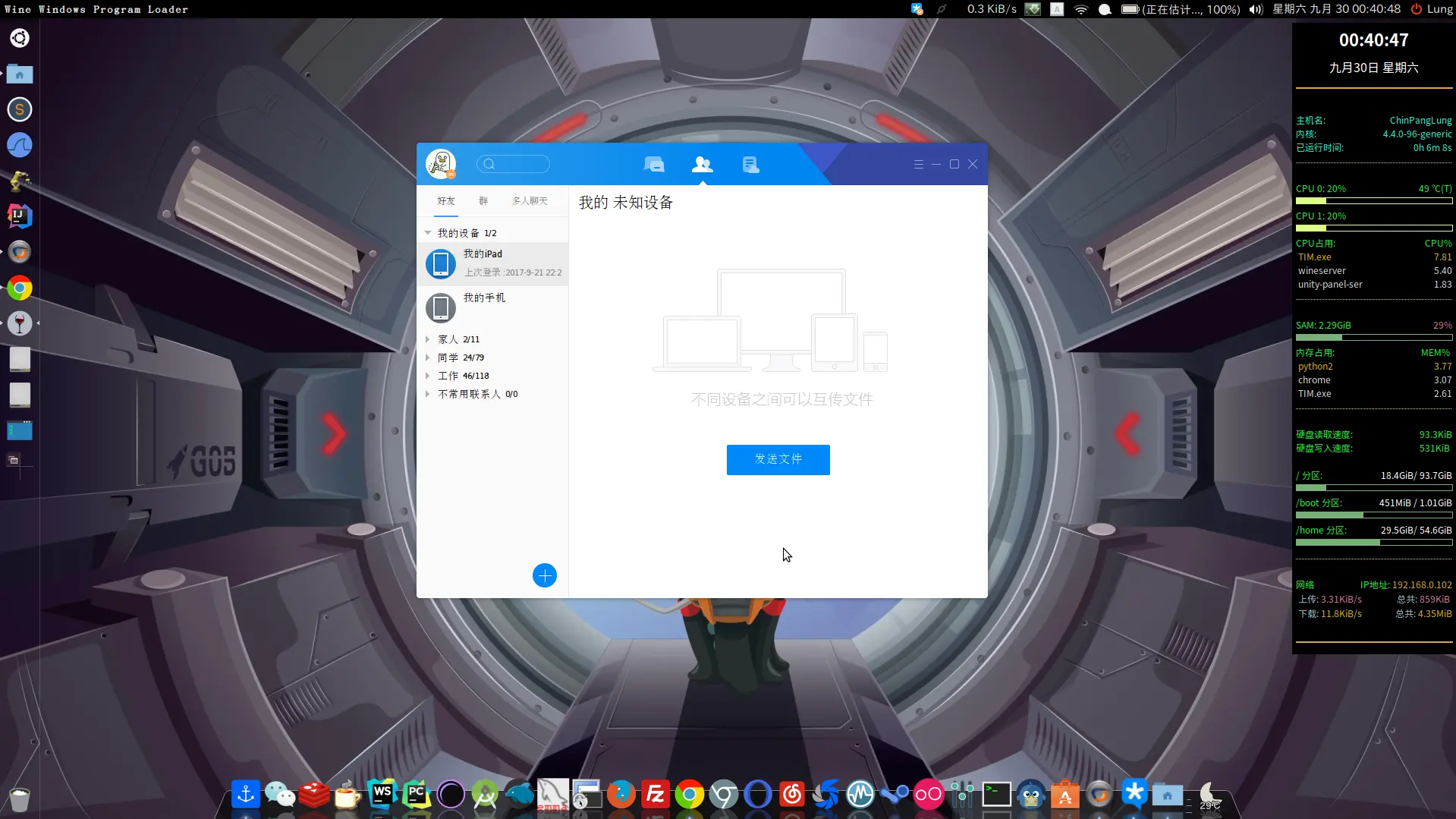Launch Google Chrome from the launcher
Screen dimensions: 1456x819
(x=20, y=288)
